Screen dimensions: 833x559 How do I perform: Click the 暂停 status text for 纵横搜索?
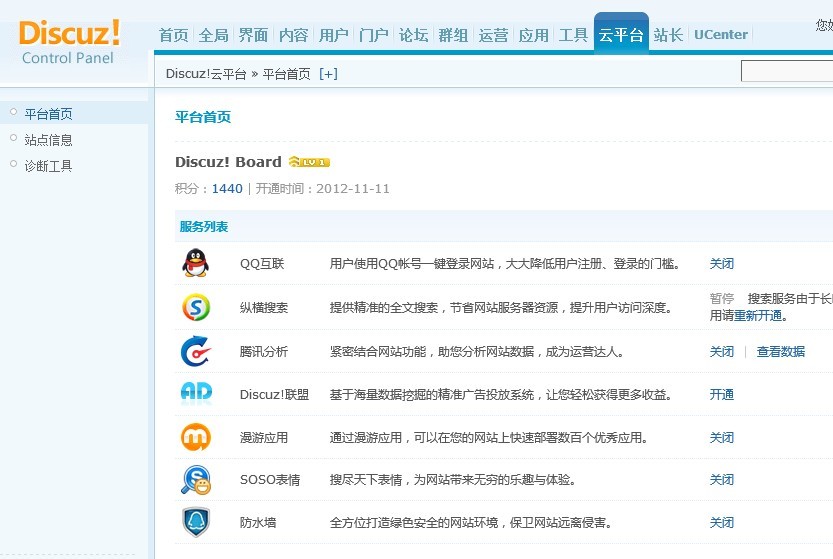click(x=721, y=298)
